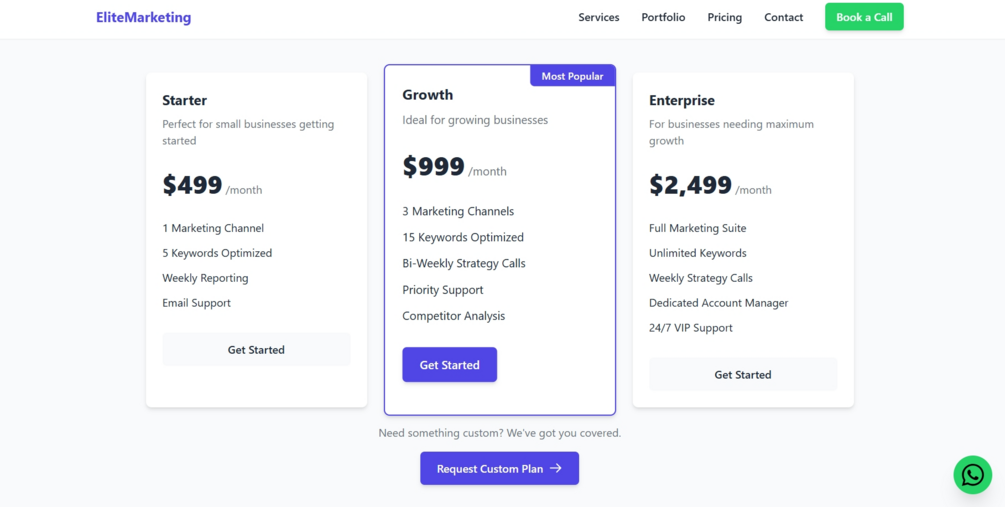
Task: Open the Services nav item
Action: [598, 17]
